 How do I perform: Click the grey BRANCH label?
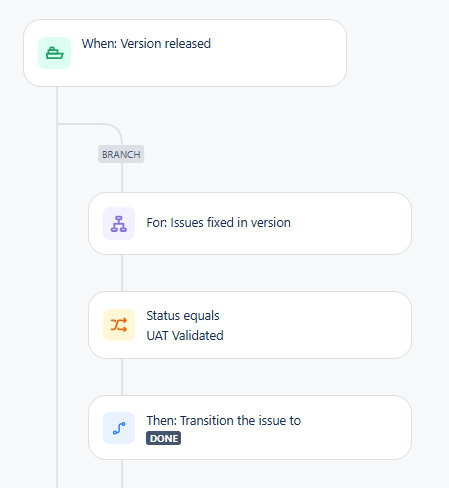click(121, 154)
